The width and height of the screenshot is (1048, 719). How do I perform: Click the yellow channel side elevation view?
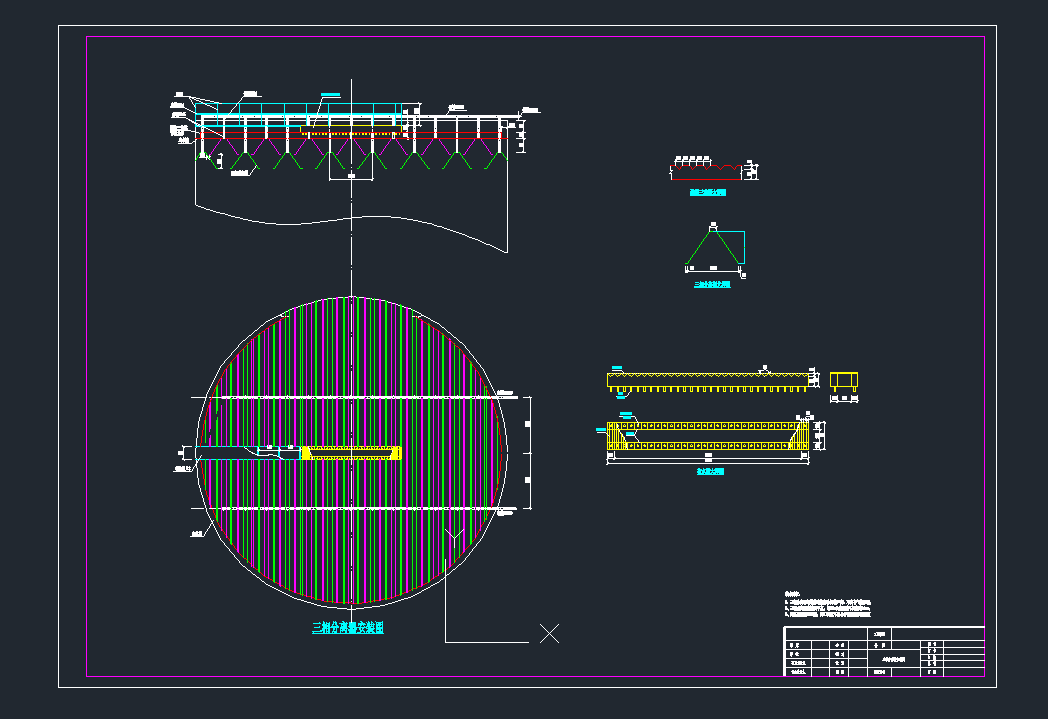[709, 380]
